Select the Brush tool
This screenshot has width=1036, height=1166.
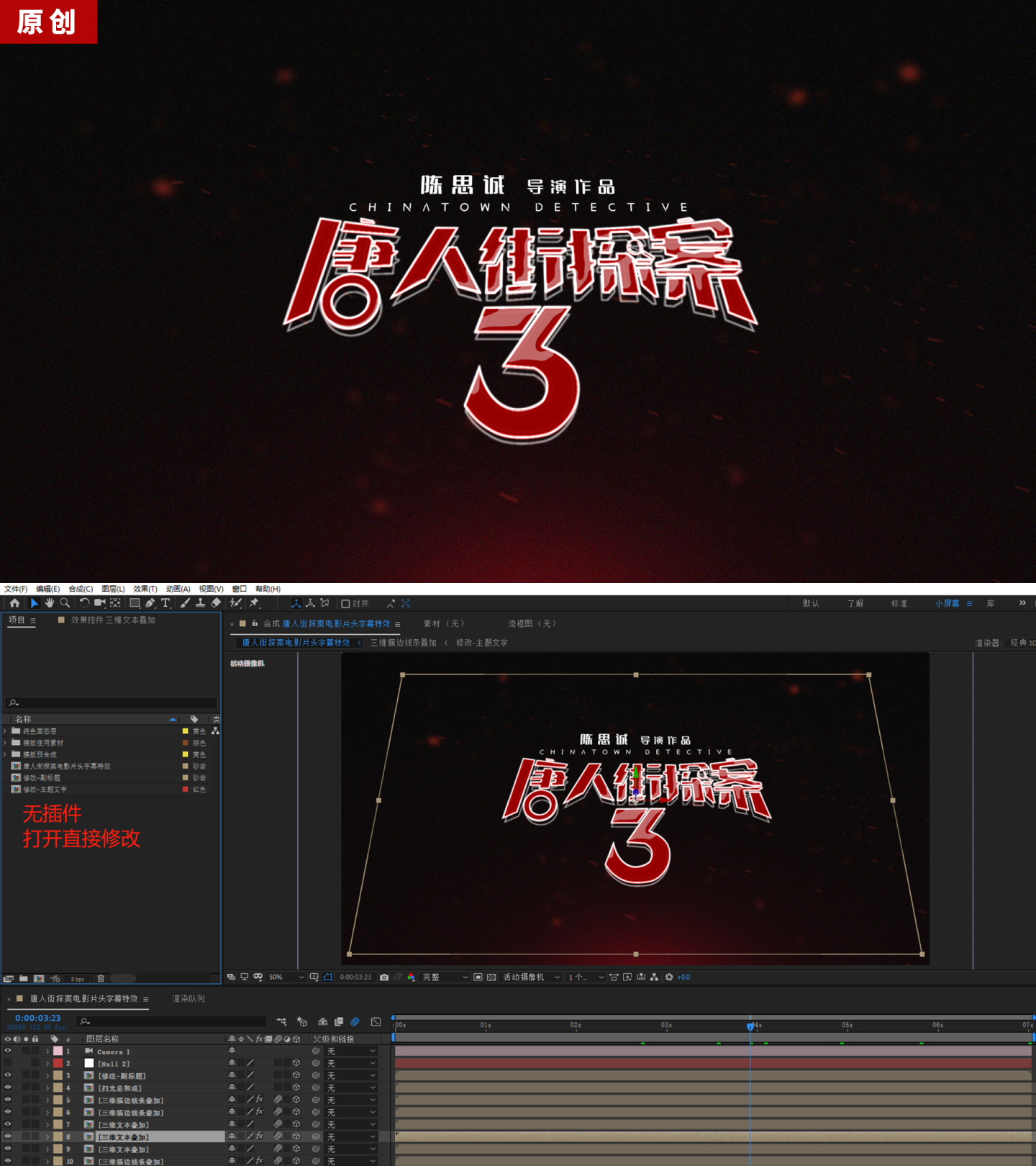pyautogui.click(x=185, y=603)
